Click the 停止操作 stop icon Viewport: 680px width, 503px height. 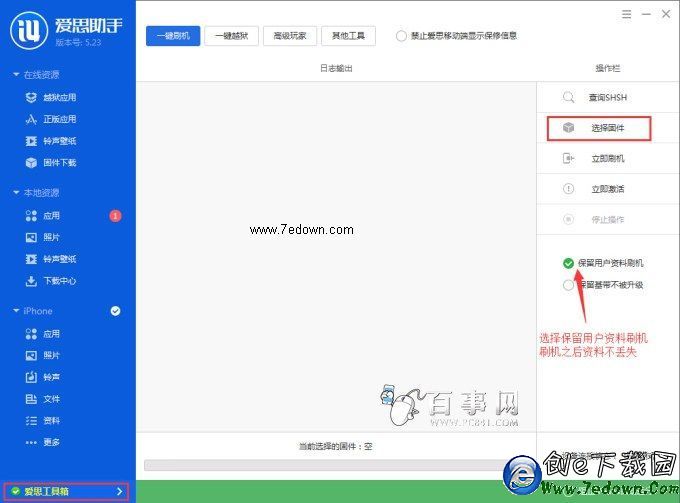pyautogui.click(x=569, y=219)
